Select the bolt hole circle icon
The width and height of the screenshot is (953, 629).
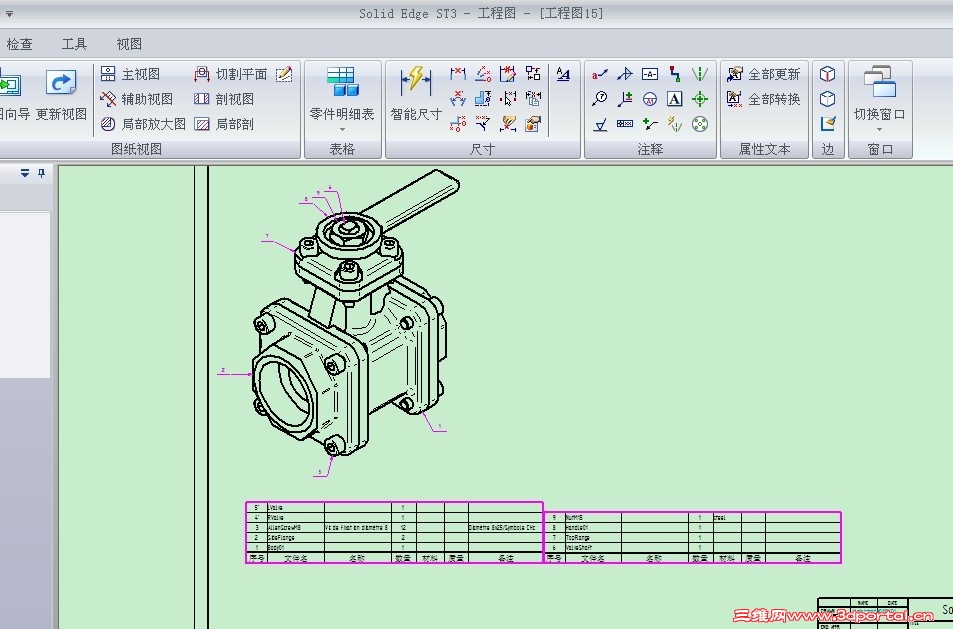(700, 124)
